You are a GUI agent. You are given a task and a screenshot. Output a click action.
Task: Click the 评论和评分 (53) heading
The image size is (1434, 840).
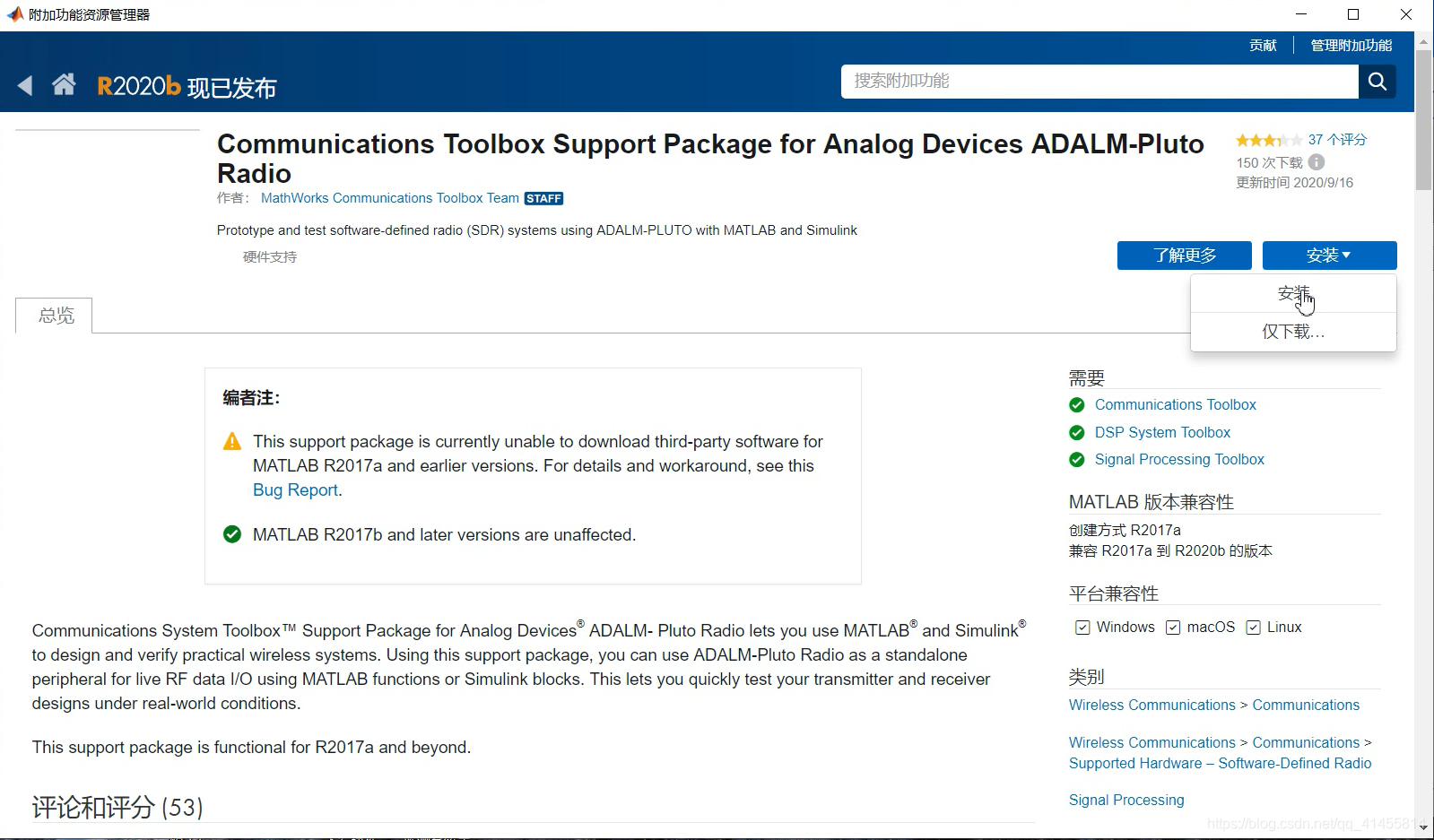(x=117, y=808)
